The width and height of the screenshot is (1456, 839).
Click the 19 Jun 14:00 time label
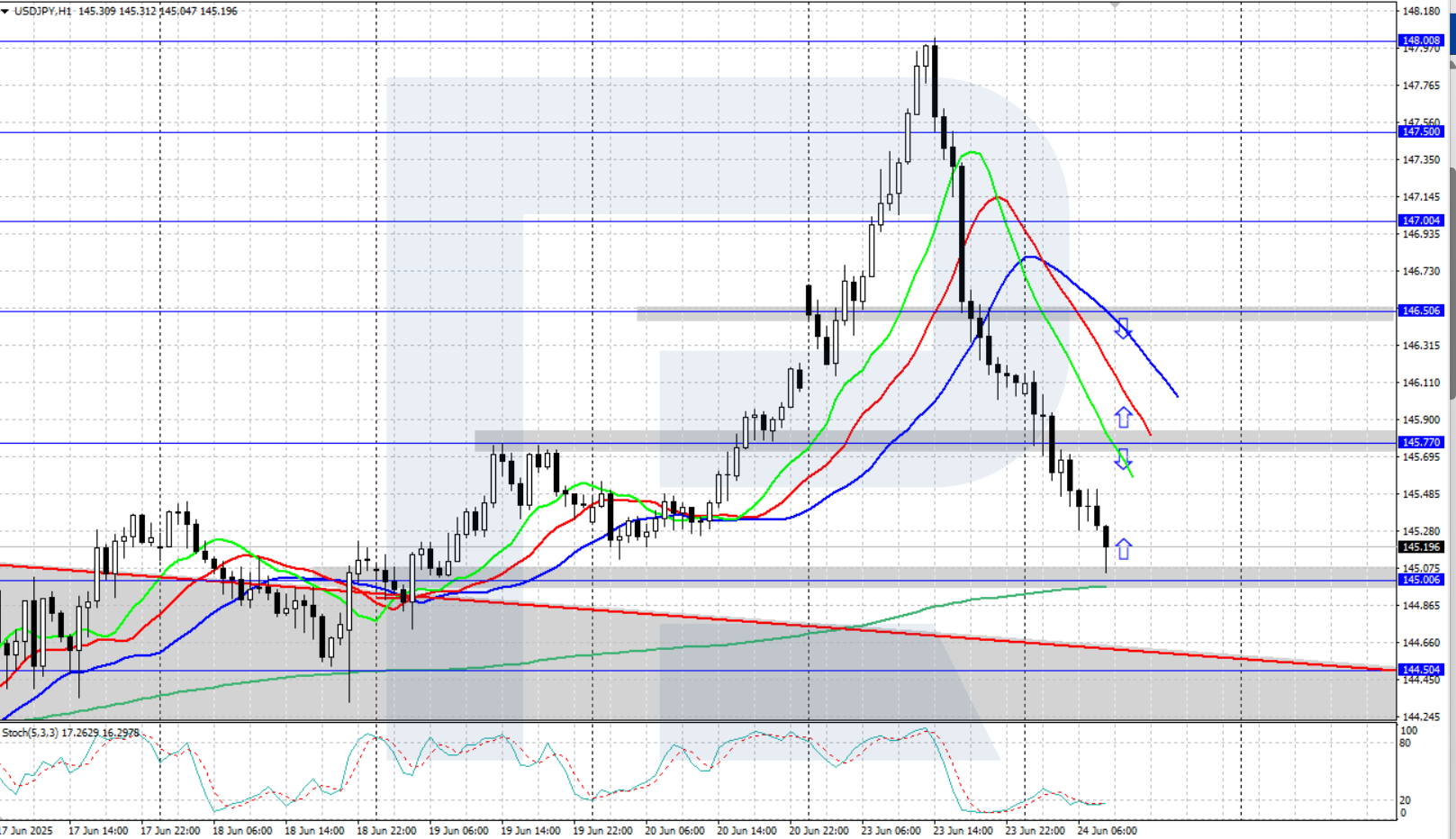click(x=530, y=831)
